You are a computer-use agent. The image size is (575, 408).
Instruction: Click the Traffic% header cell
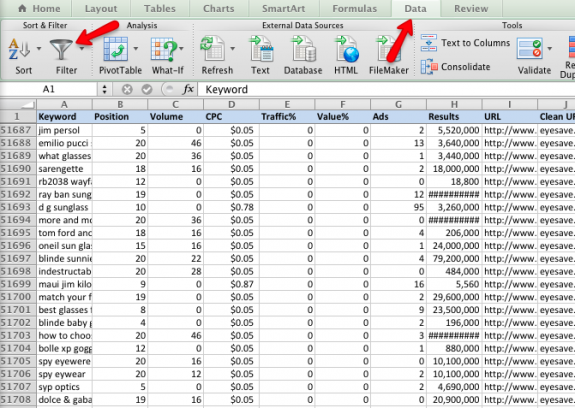click(287, 117)
